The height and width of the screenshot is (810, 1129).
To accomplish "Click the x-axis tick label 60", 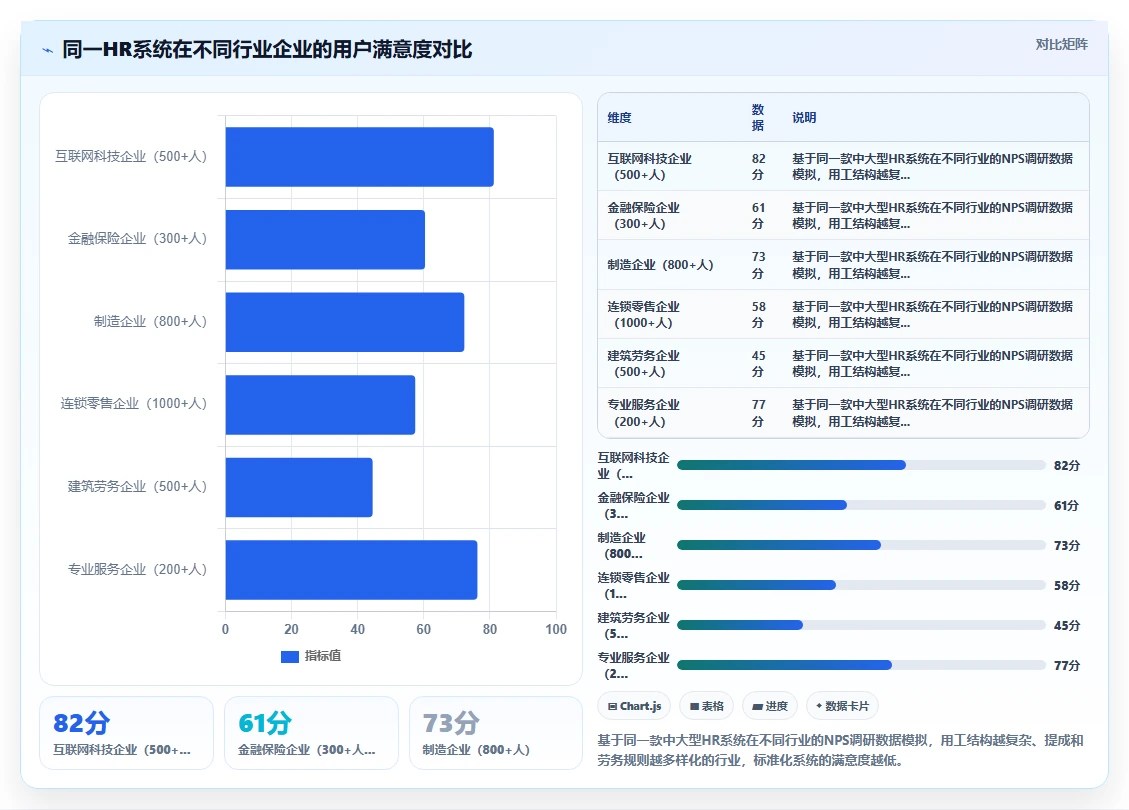I will click(x=423, y=629).
